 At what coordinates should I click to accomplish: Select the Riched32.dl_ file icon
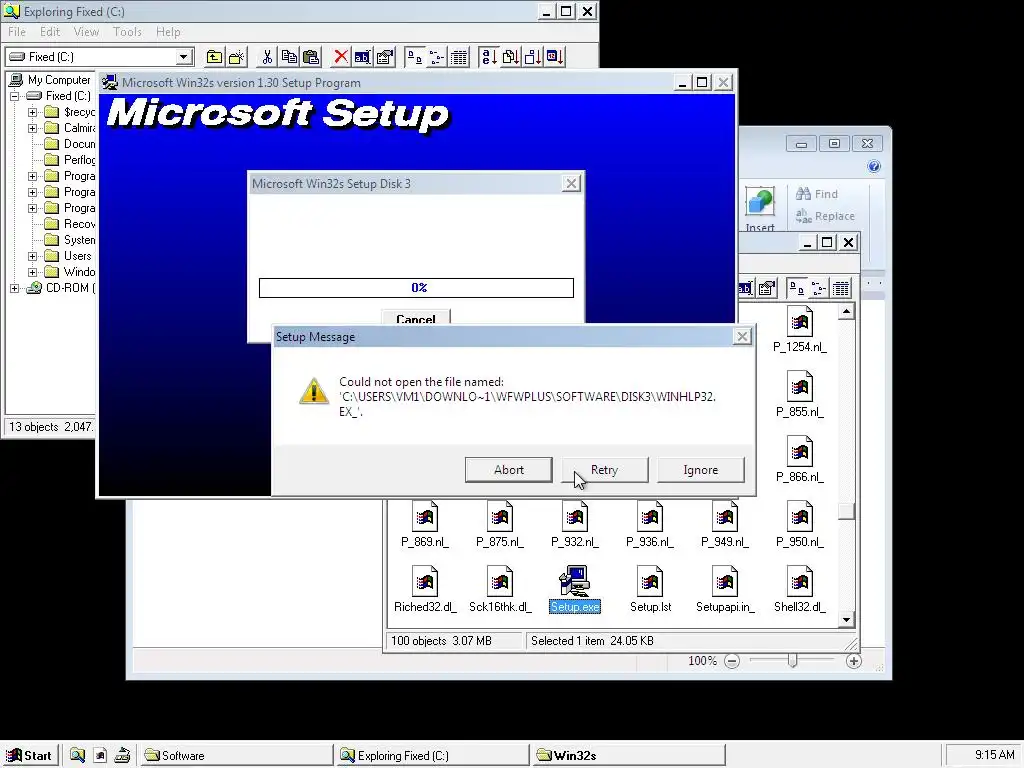(425, 581)
